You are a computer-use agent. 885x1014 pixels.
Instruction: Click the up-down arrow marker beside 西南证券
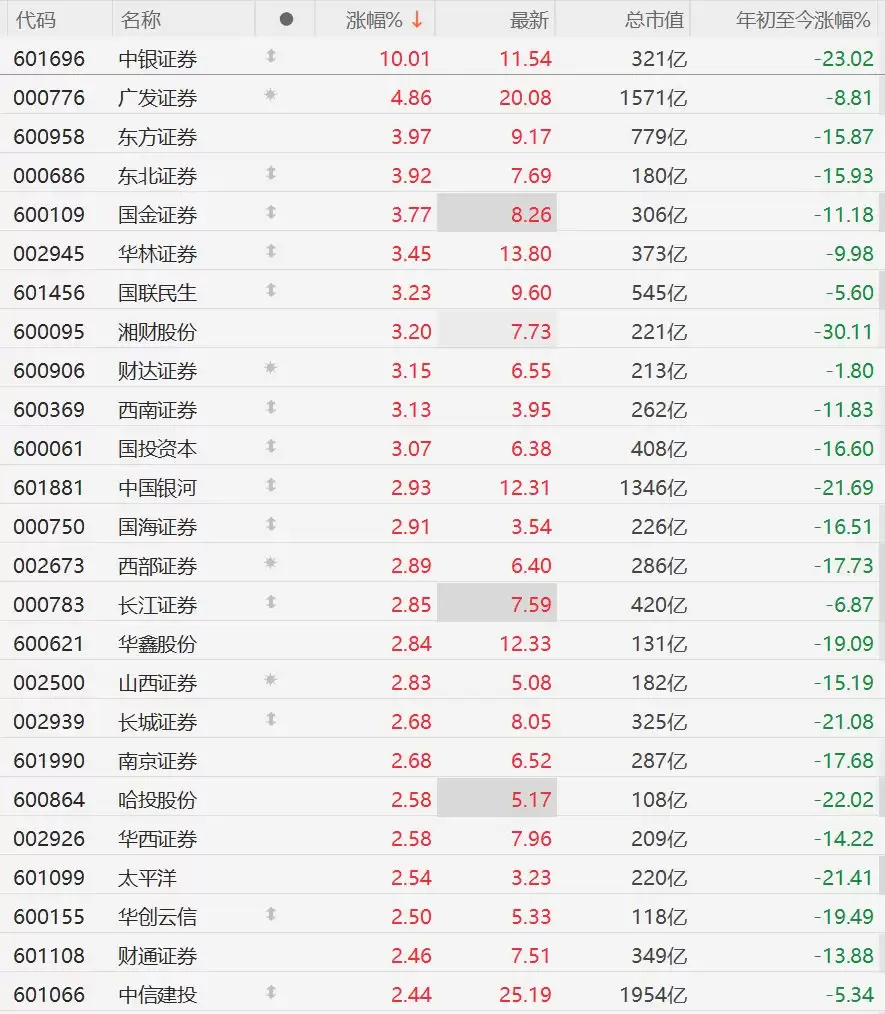[x=271, y=407]
